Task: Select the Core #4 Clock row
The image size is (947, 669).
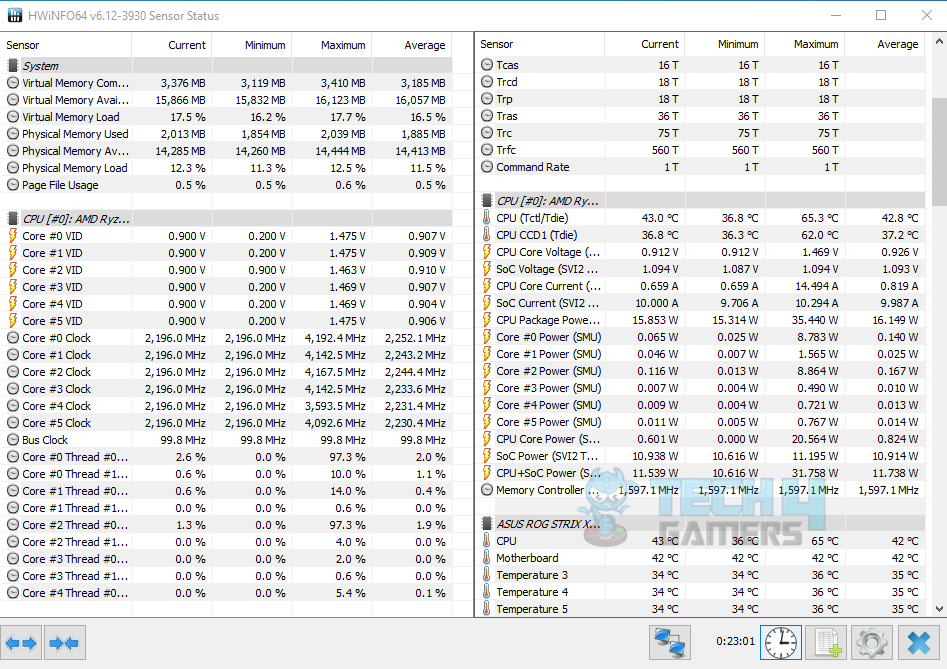Action: 226,406
